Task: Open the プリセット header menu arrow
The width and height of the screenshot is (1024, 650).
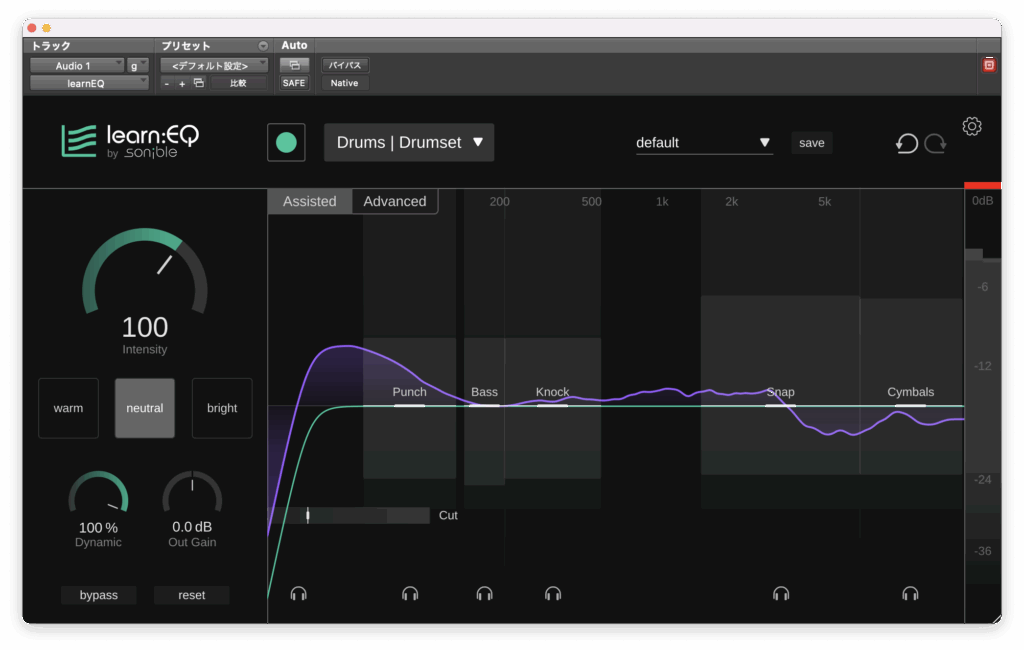Action: coord(263,46)
